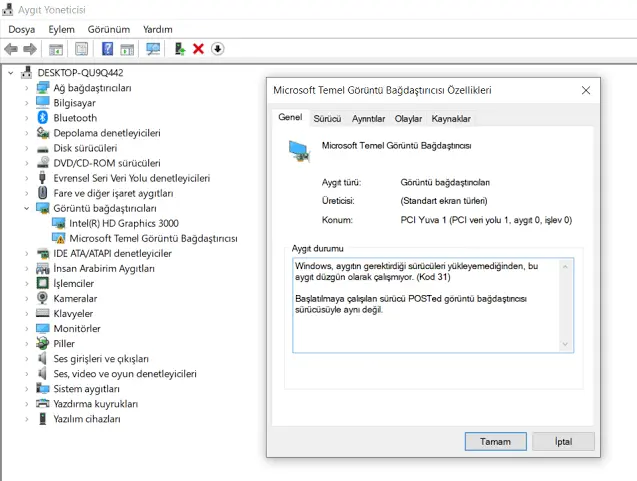
Task: Click the İşlemciler processor icon
Action: [42, 283]
